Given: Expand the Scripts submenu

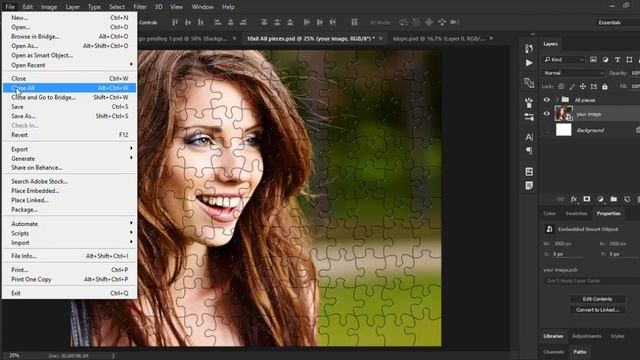Looking at the screenshot, I should (69, 233).
